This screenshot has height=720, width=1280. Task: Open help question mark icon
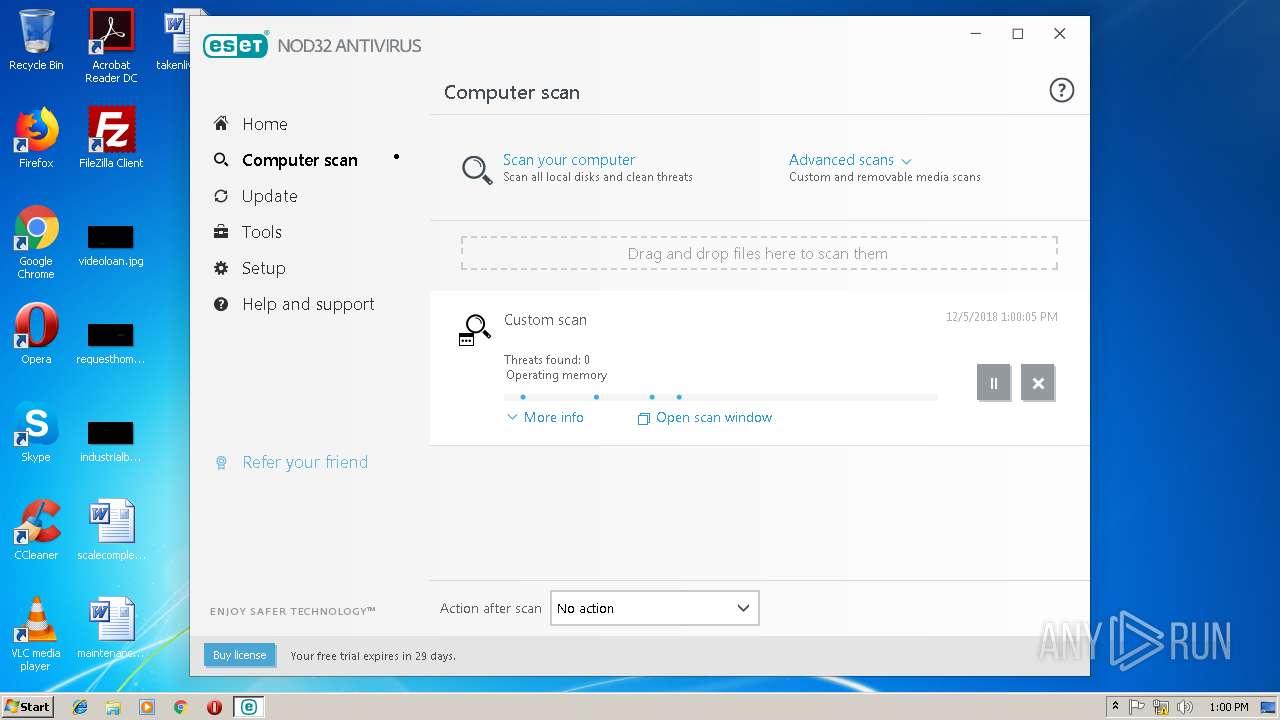1061,91
